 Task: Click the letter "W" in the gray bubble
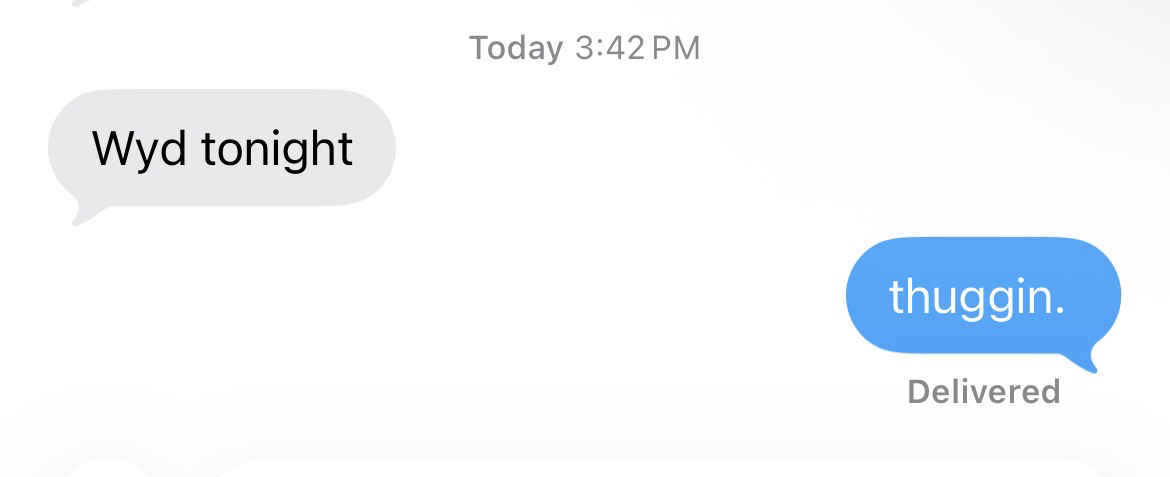click(113, 147)
